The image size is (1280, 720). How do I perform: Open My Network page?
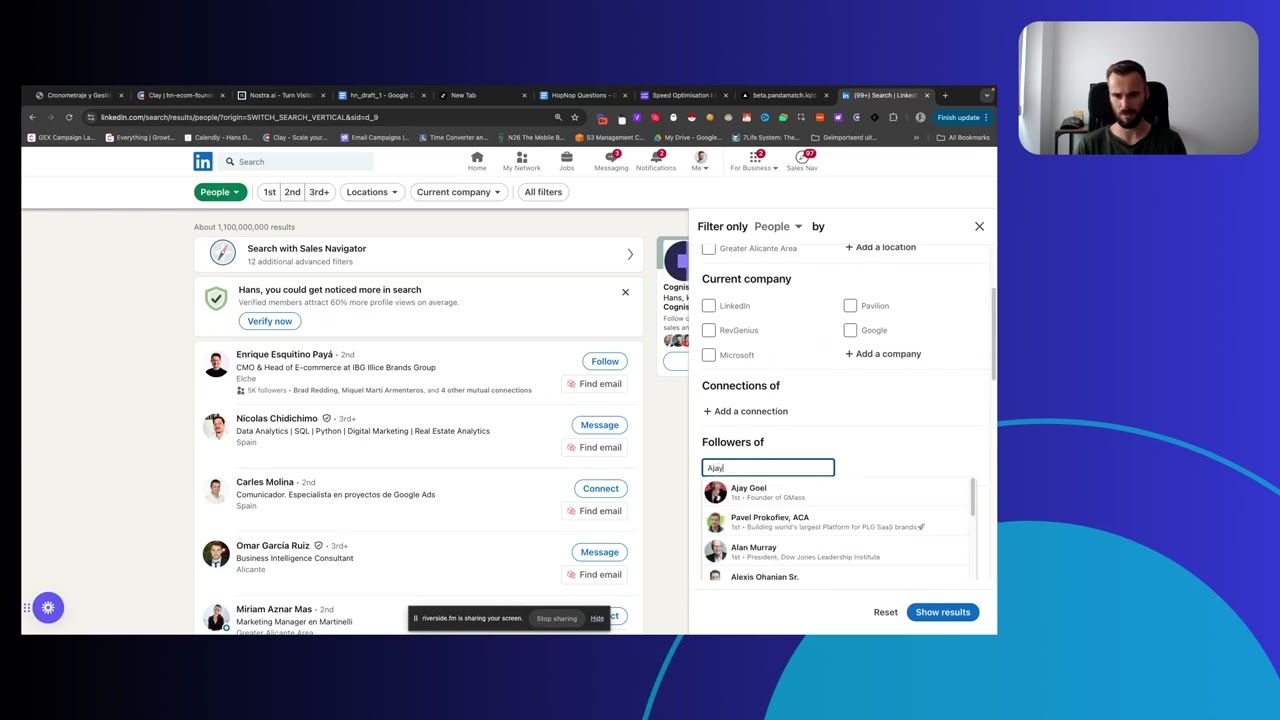click(521, 161)
